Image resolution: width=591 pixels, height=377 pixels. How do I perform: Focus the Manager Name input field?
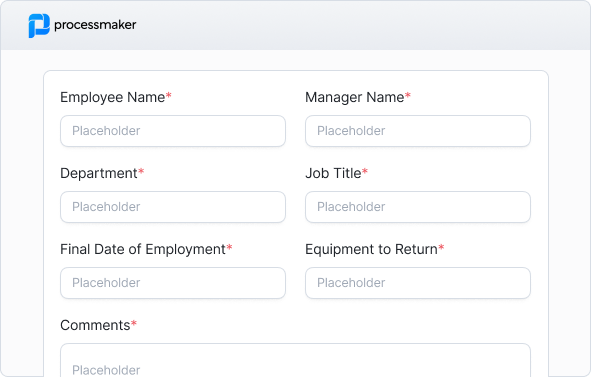point(418,131)
